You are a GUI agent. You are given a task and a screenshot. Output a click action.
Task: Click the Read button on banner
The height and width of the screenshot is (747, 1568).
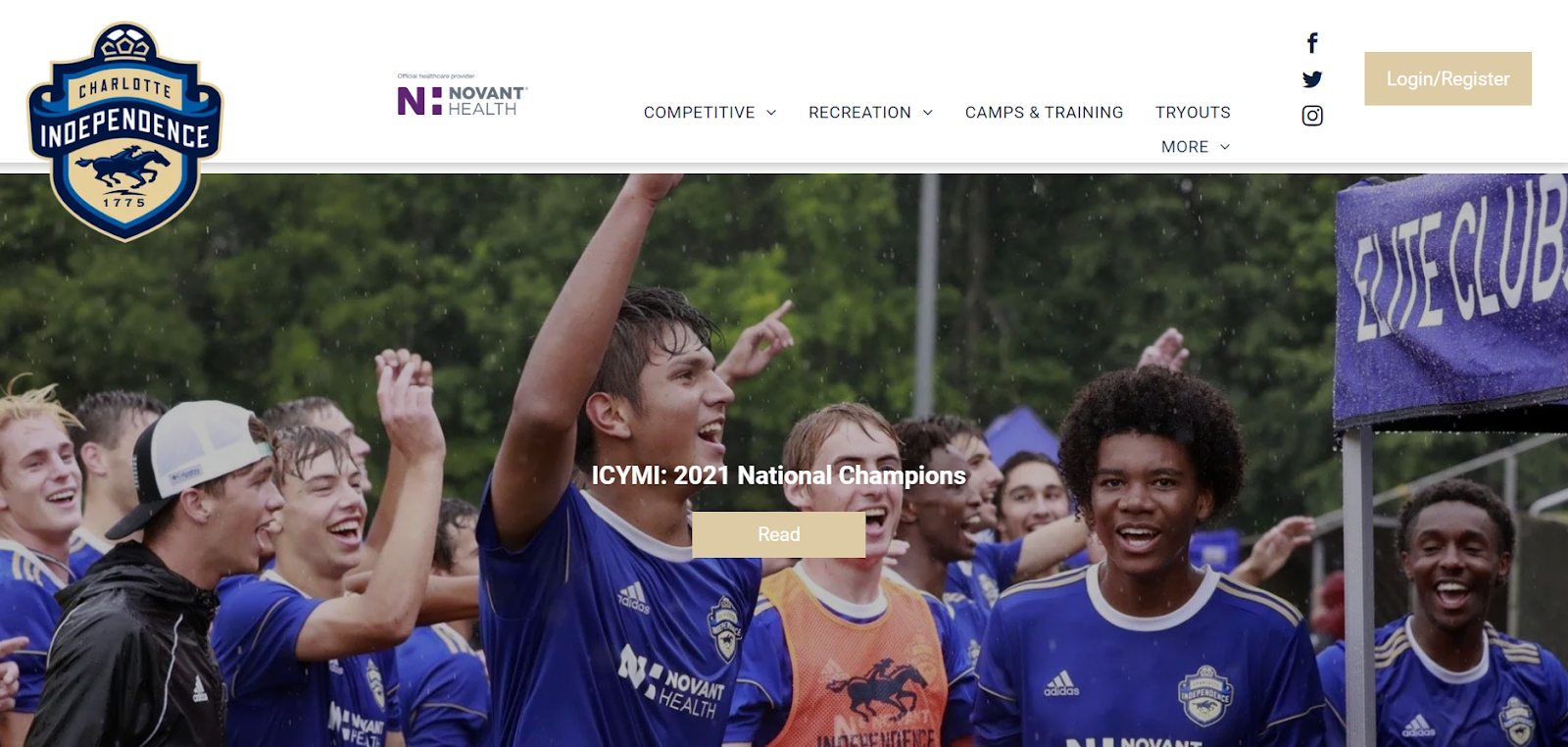click(778, 534)
